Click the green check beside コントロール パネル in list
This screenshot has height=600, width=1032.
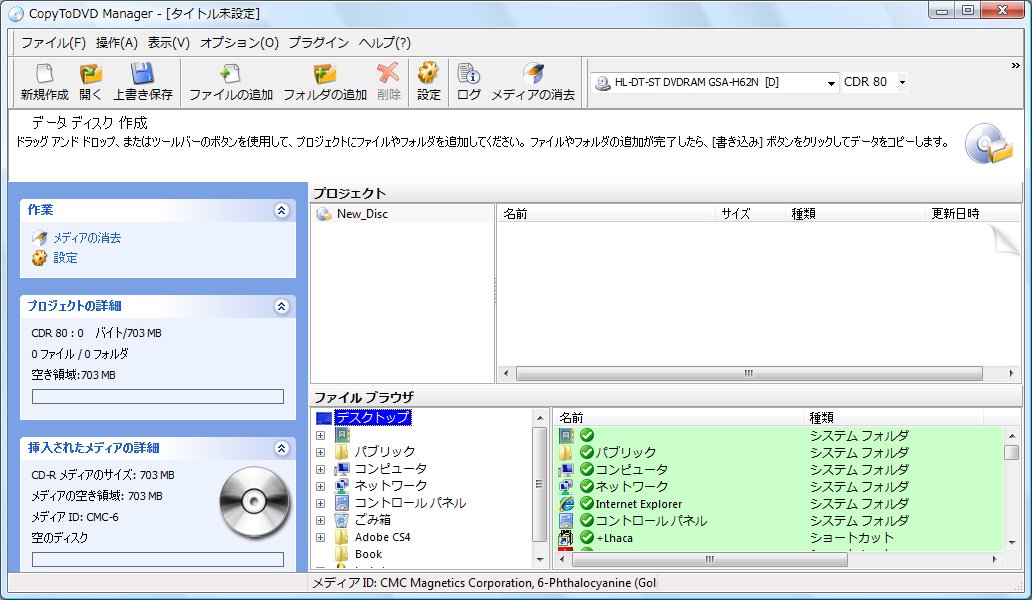tap(587, 521)
